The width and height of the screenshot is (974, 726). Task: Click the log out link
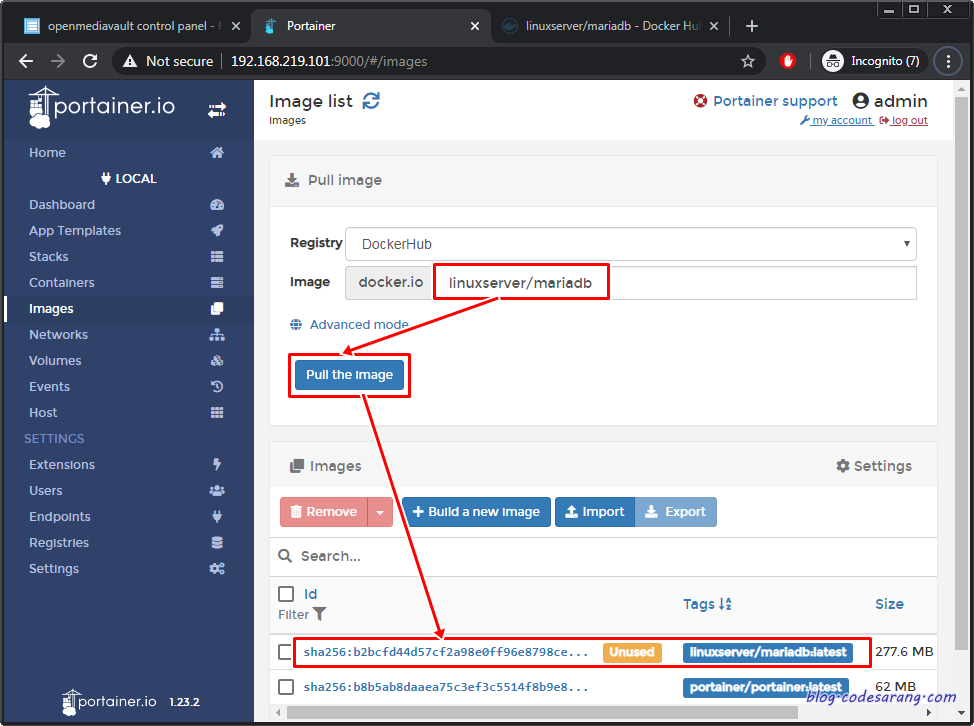coord(904,120)
